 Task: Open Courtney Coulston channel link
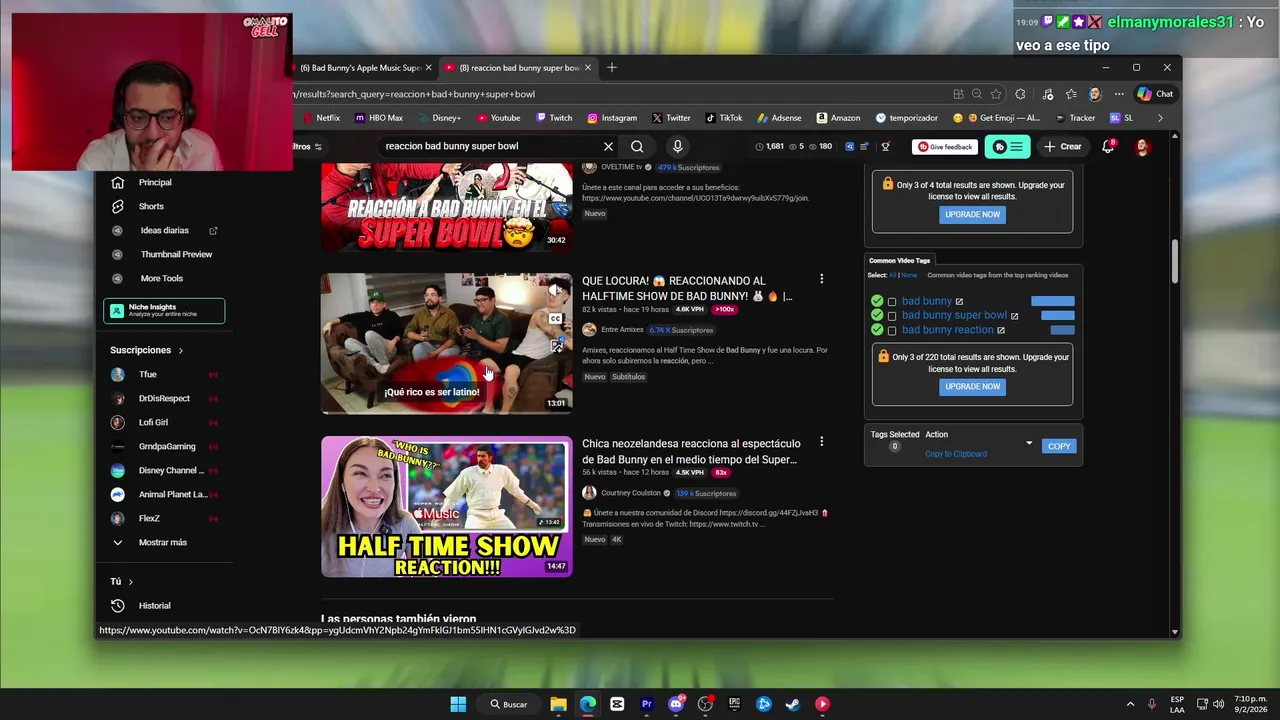(x=631, y=493)
